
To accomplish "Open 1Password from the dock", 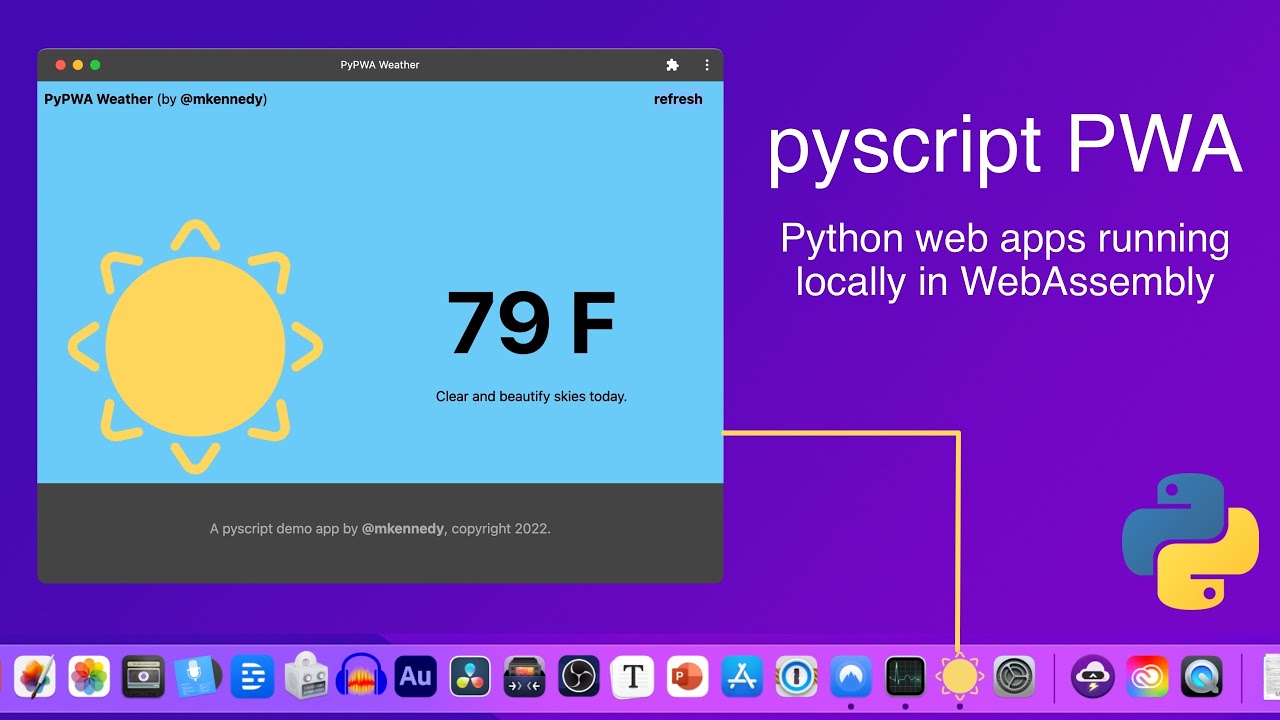I will point(796,677).
